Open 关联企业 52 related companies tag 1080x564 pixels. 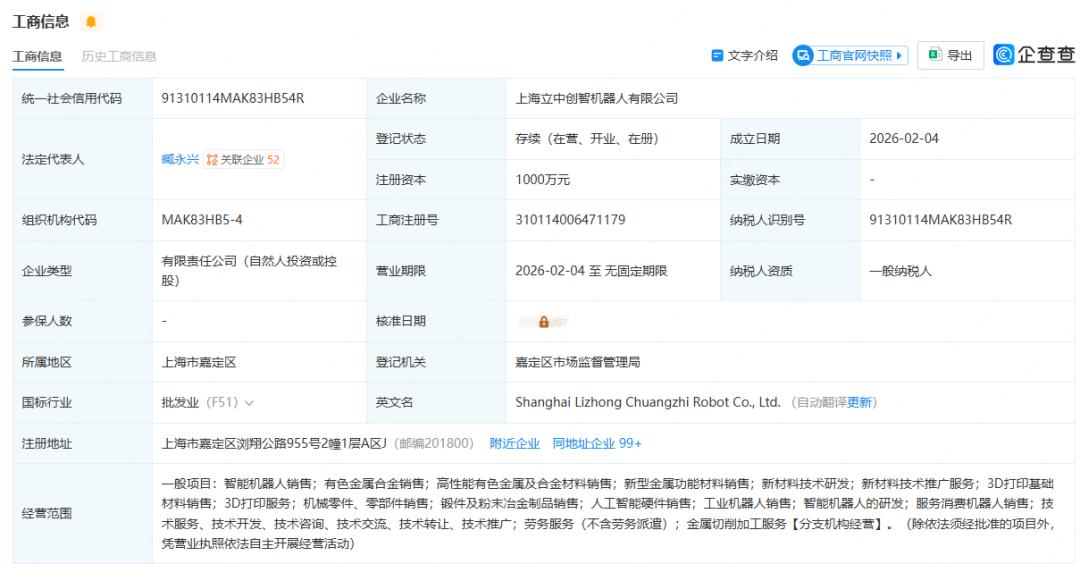[243, 159]
